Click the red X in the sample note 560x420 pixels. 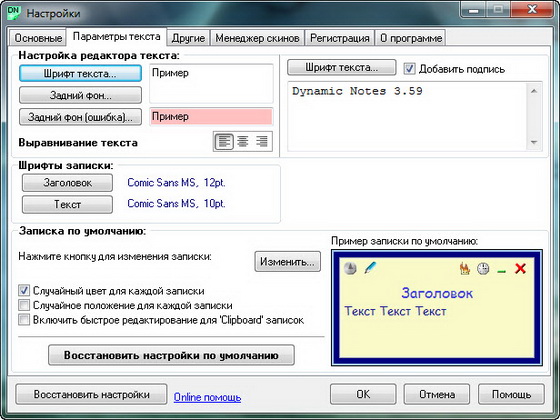click(x=520, y=268)
